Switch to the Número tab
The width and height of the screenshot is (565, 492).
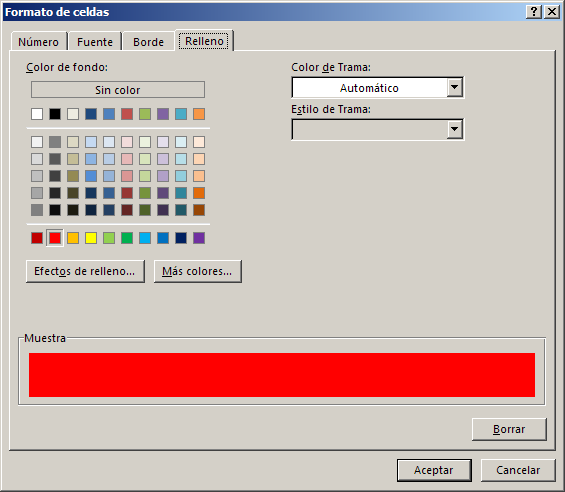point(39,42)
